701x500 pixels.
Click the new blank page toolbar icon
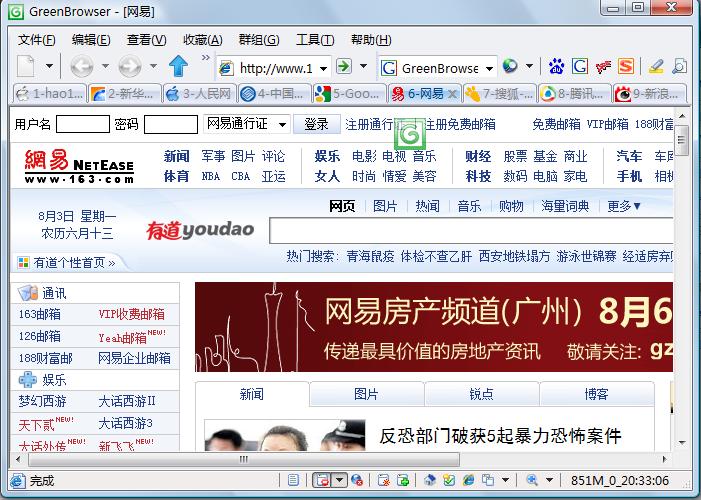26,67
